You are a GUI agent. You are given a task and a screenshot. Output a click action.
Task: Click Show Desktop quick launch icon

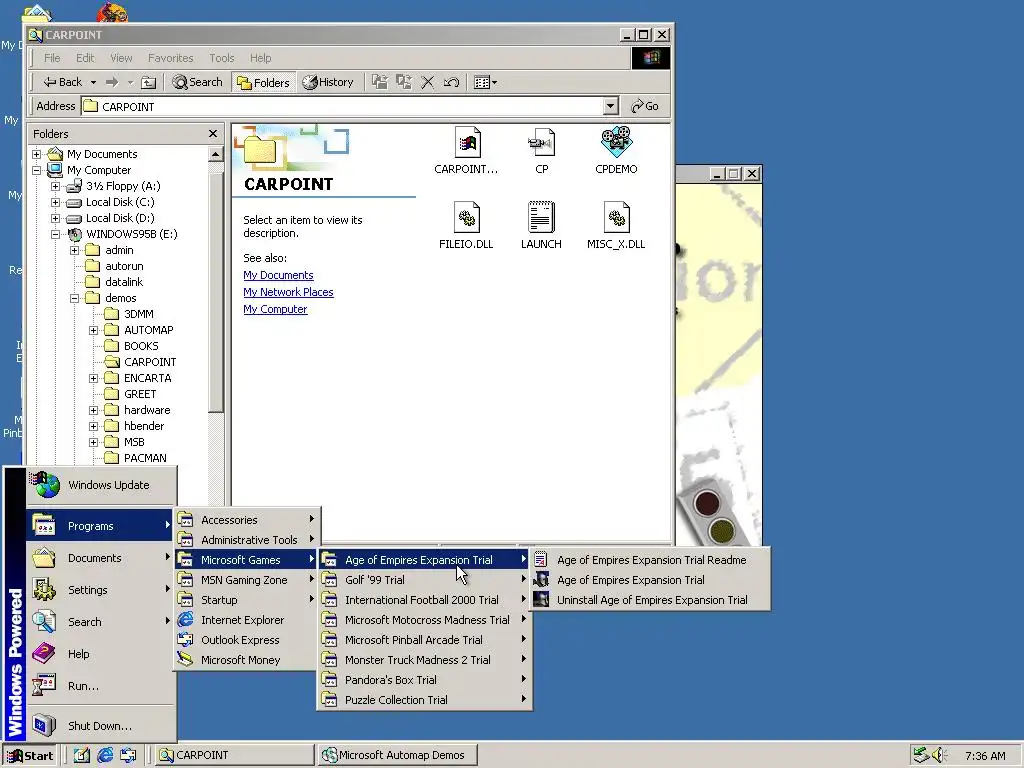click(x=81, y=756)
